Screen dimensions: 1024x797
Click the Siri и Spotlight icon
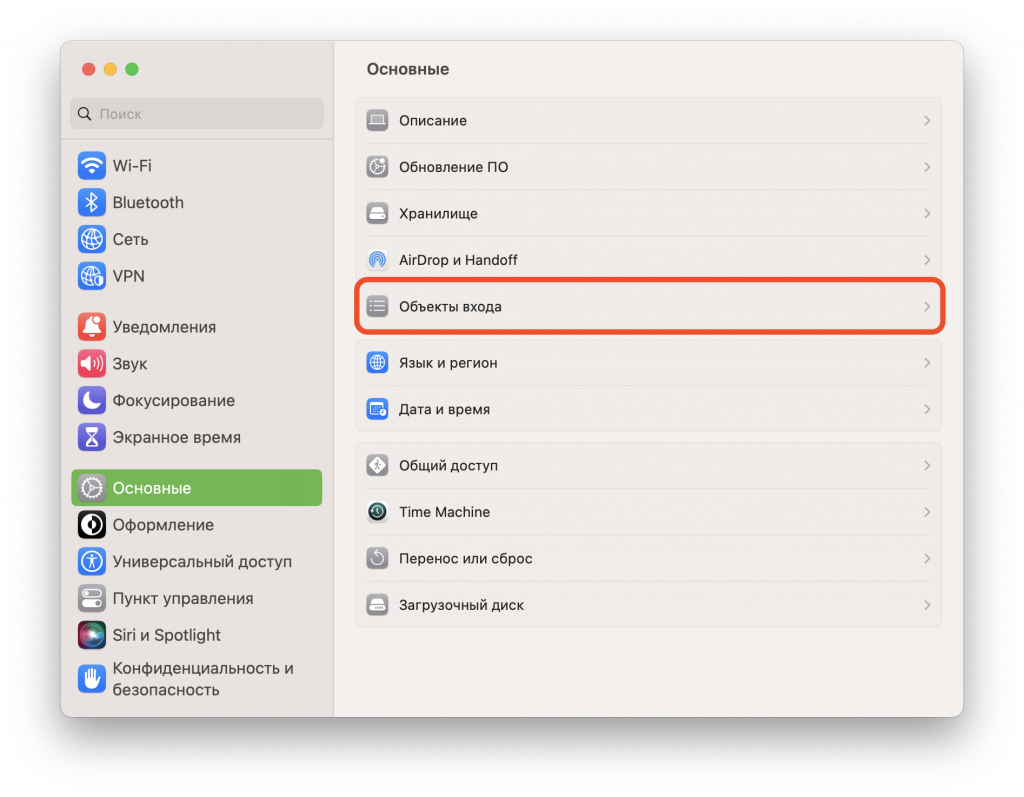point(92,635)
